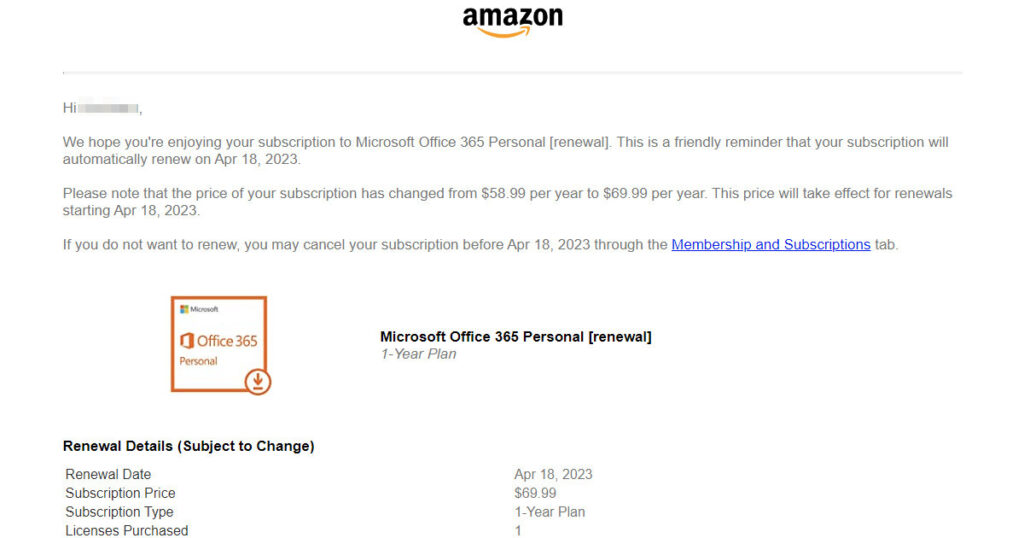This screenshot has width=1024, height=538.
Task: Click the Renewal Details (Subject to Change) heading
Action: point(189,446)
